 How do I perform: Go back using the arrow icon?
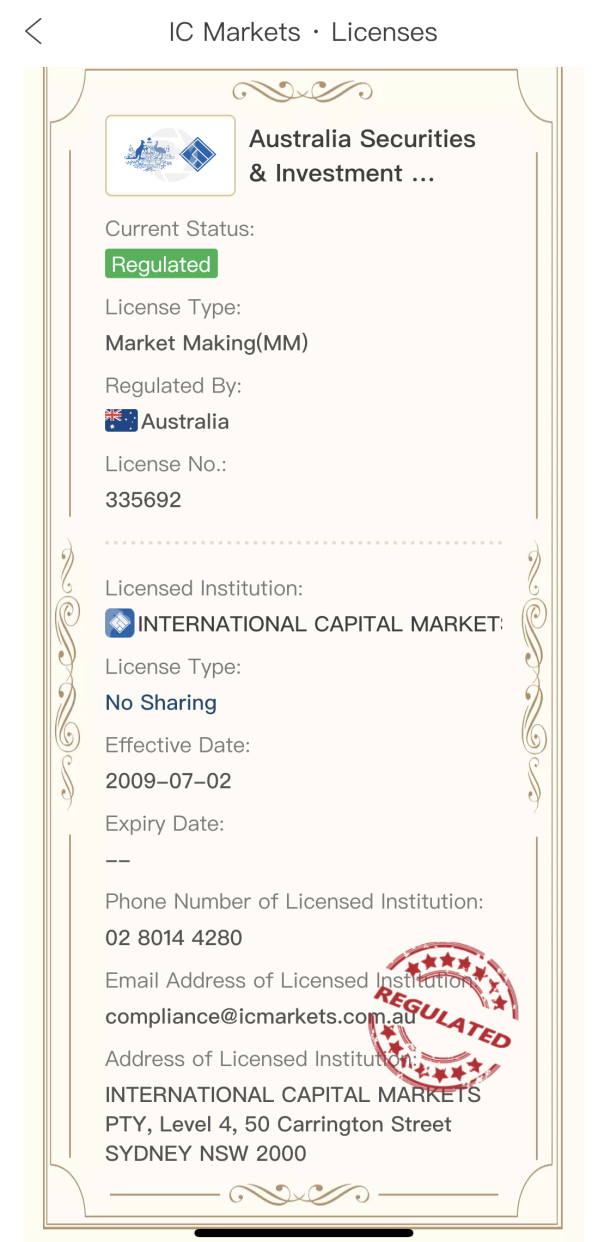[x=34, y=32]
